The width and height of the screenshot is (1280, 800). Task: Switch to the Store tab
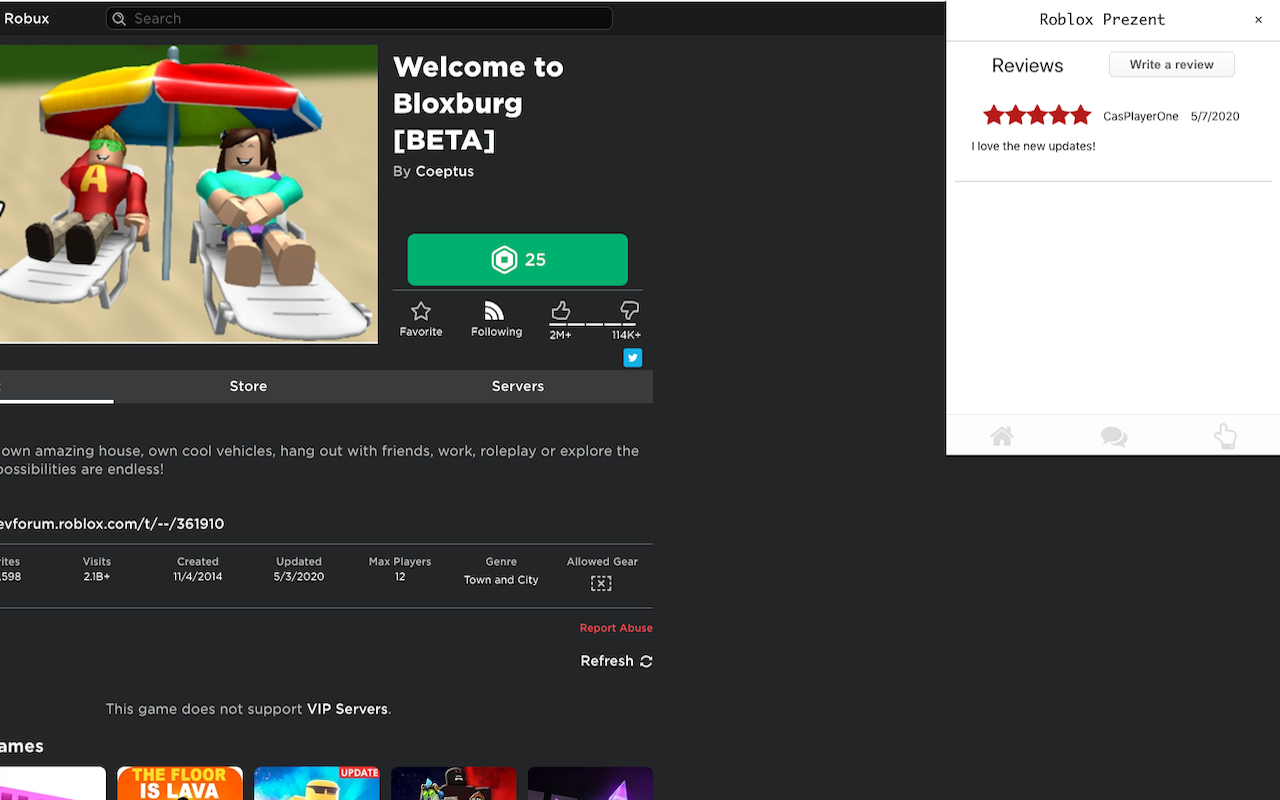[x=248, y=386]
